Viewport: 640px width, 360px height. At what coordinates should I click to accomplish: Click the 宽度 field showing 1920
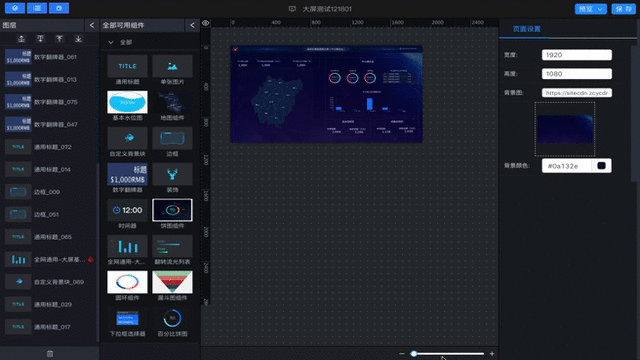point(577,55)
